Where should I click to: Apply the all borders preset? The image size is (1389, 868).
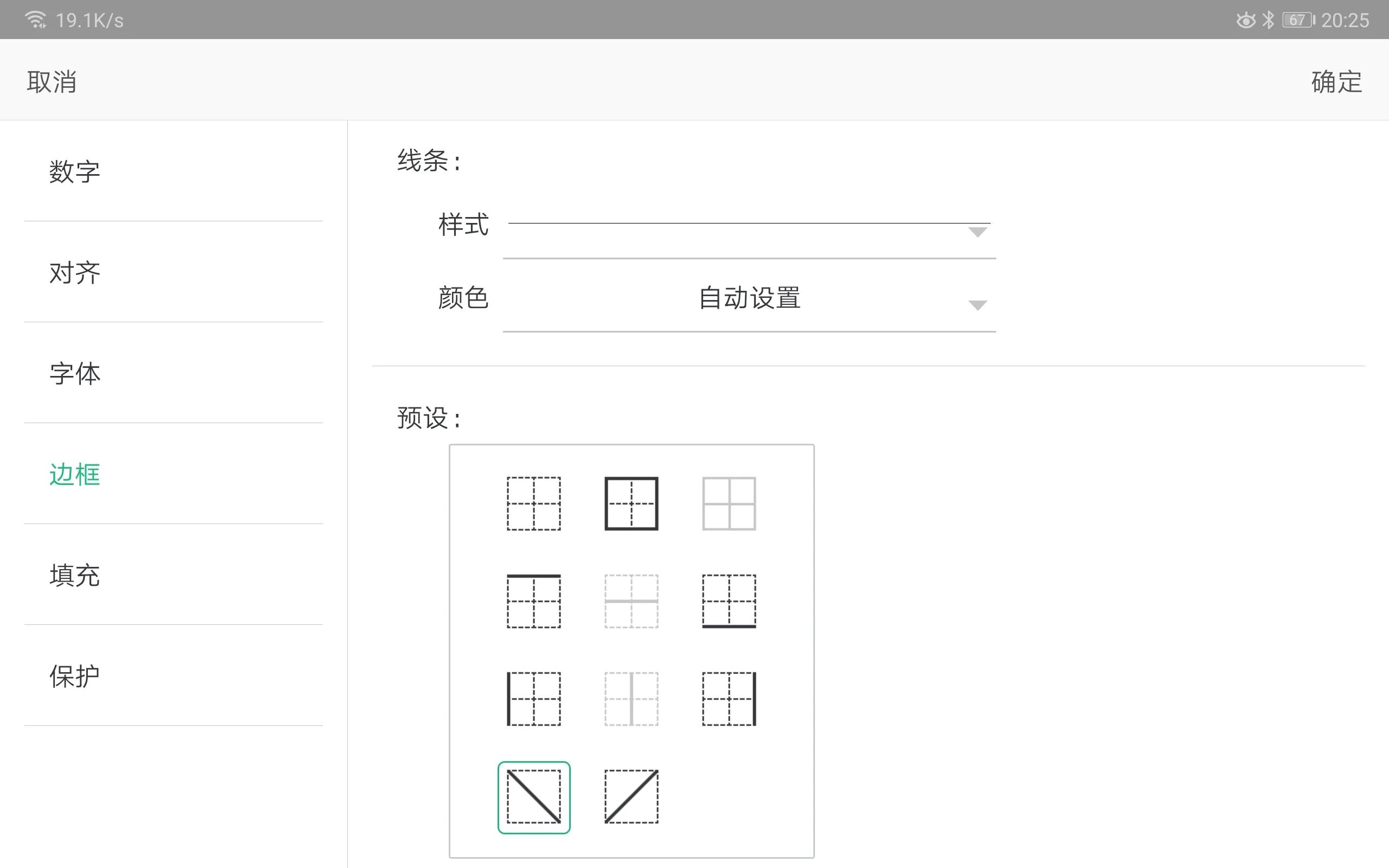click(729, 502)
